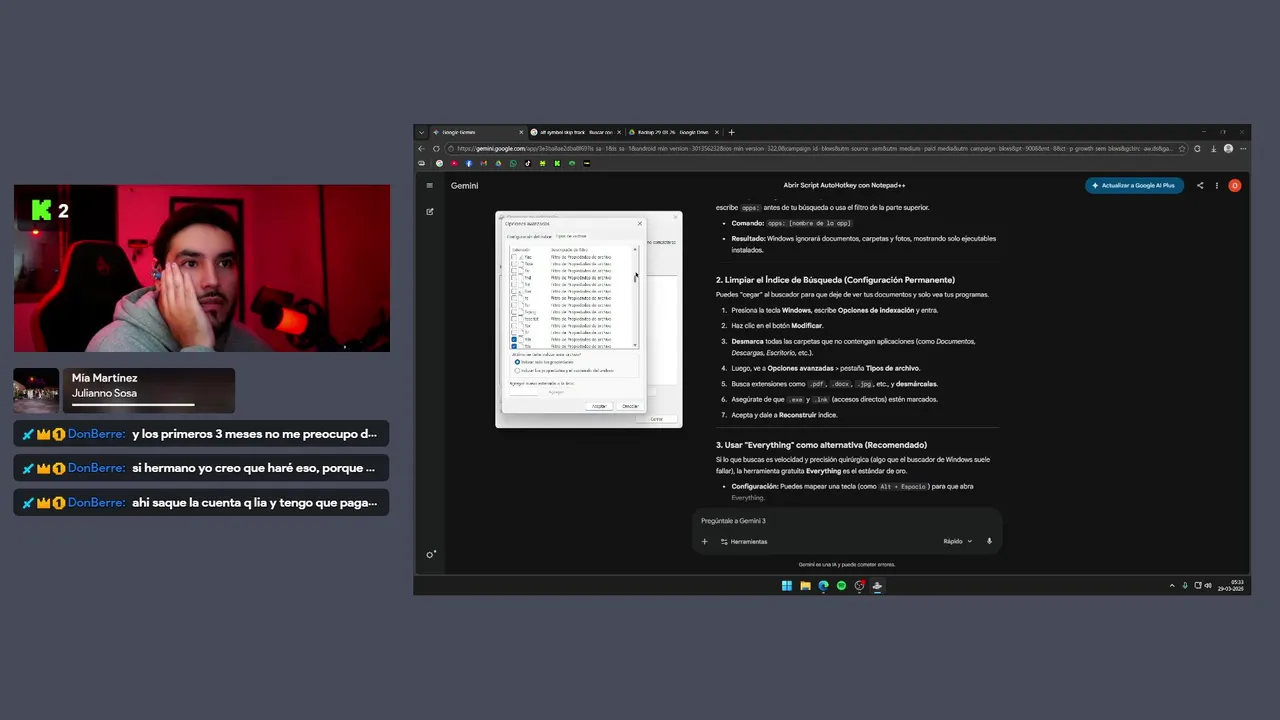
Task: Open the Rápido model selector dropdown
Action: pos(957,541)
